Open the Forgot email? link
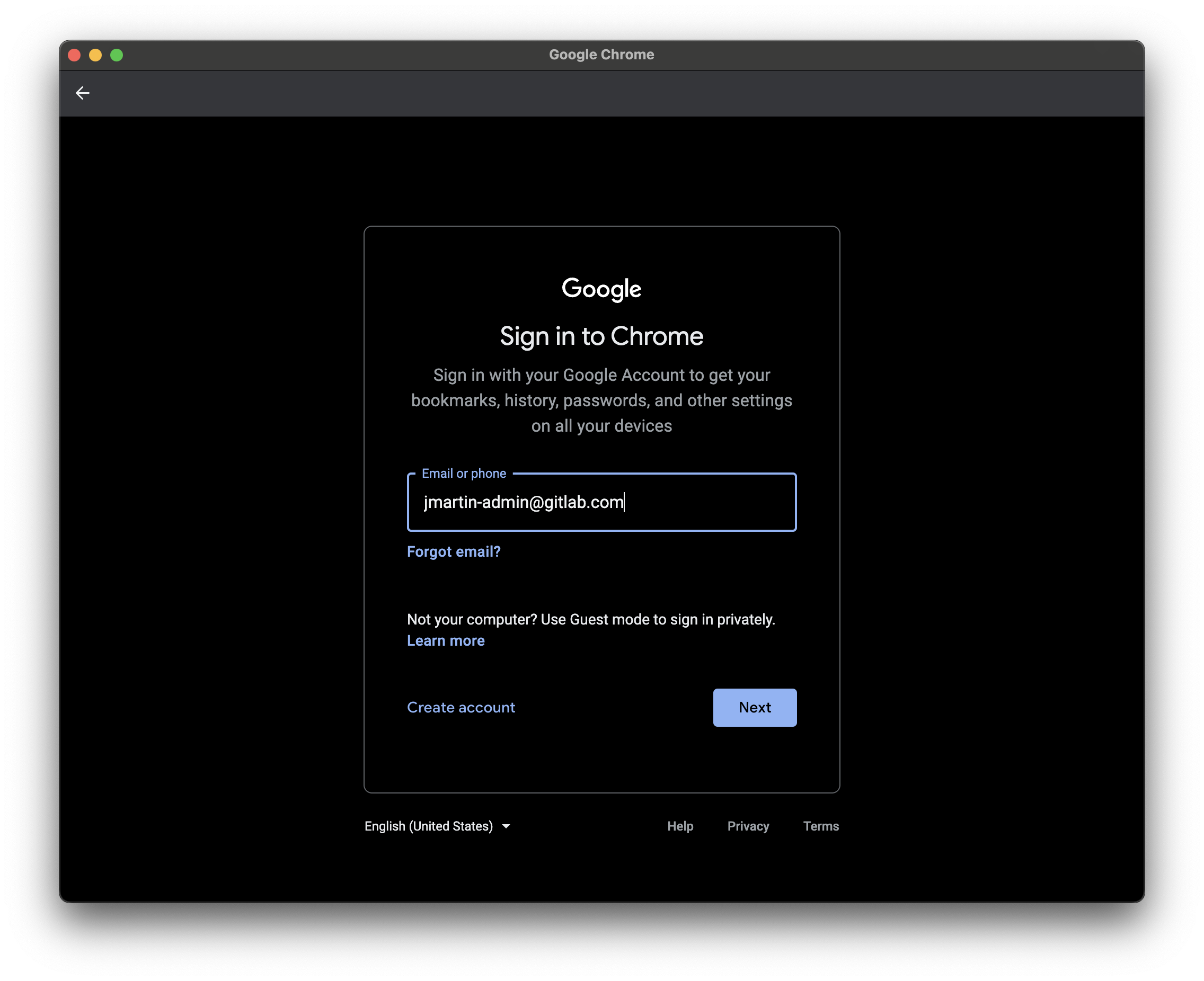1204x981 pixels. tap(453, 551)
